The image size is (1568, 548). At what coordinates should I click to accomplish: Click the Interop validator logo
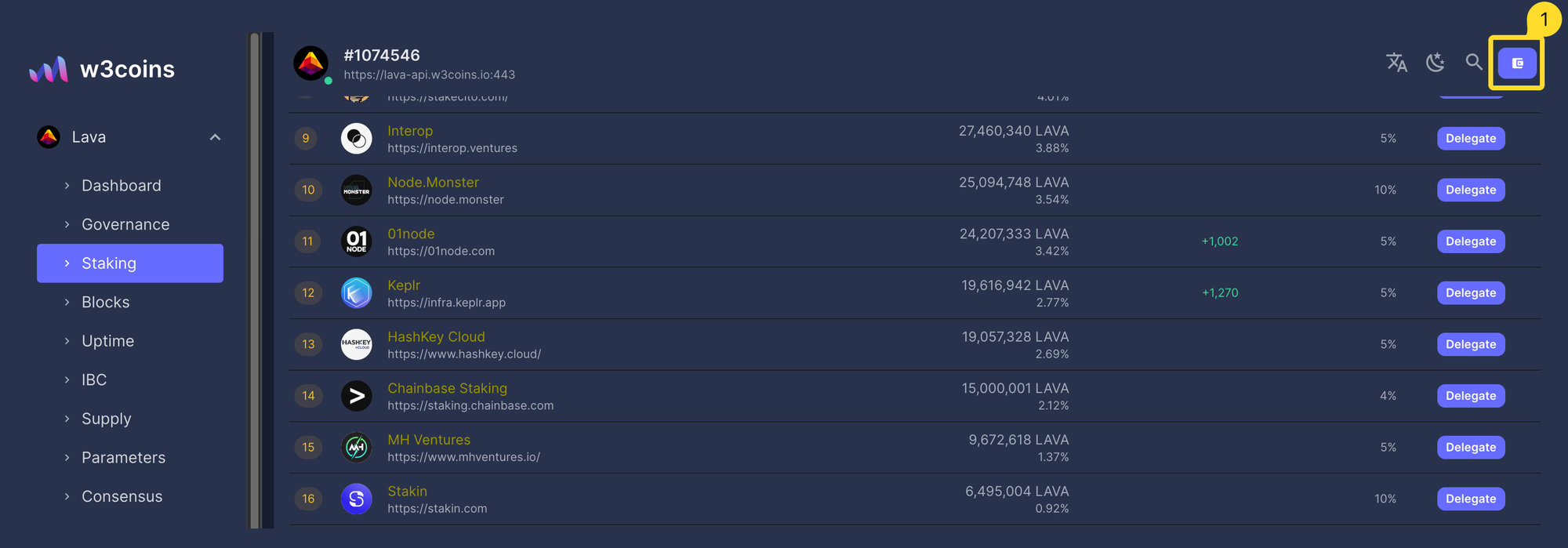(x=357, y=138)
